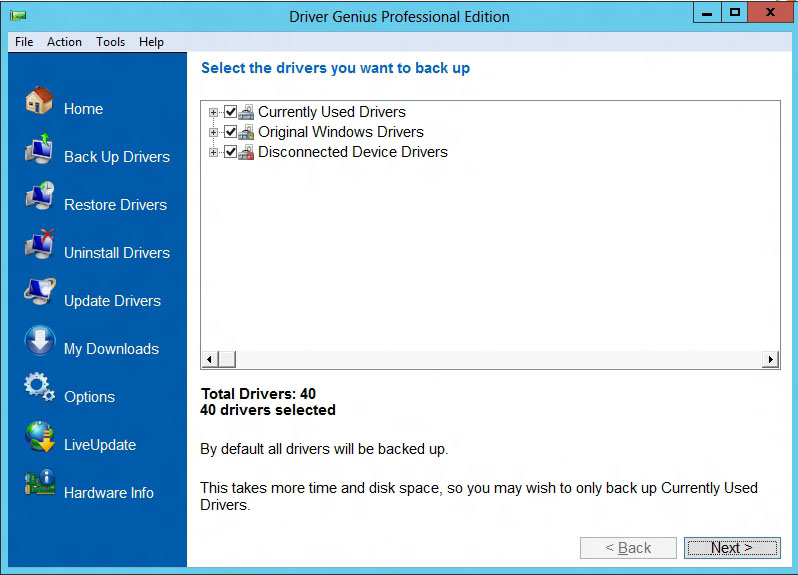Click the horizontal scrollbar left arrow
Screen dimensions: 798x575
(210, 359)
